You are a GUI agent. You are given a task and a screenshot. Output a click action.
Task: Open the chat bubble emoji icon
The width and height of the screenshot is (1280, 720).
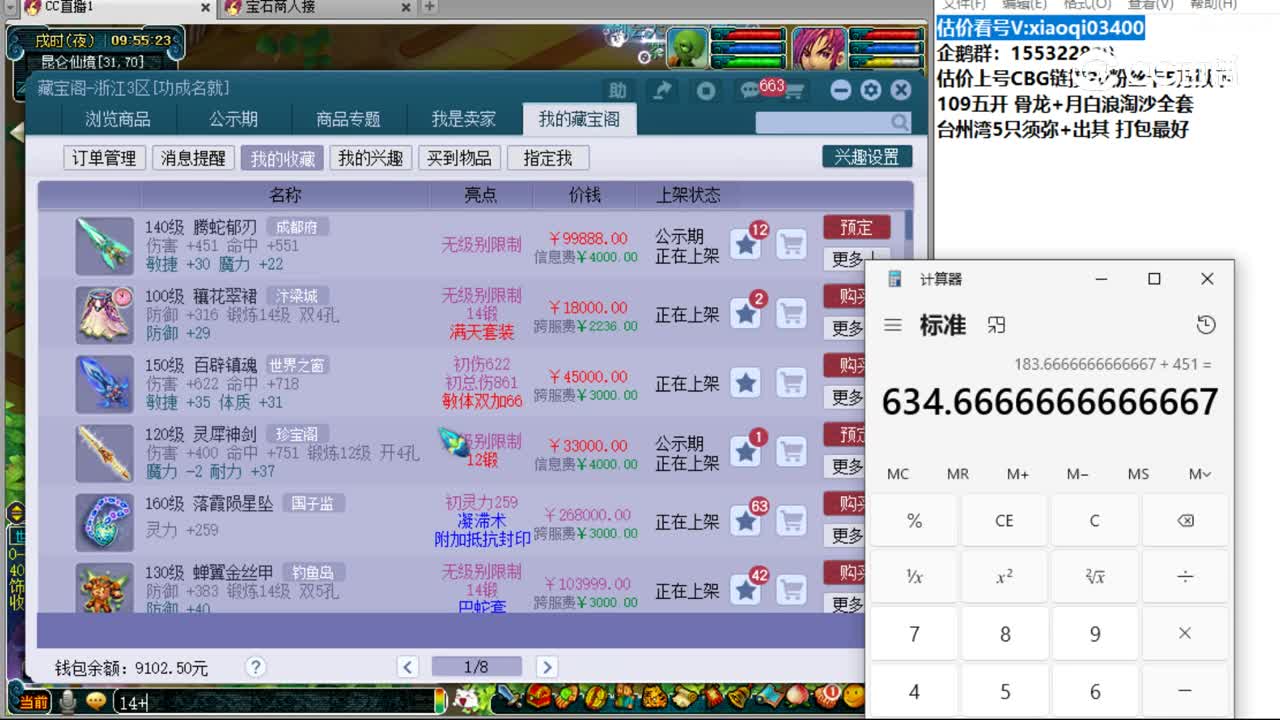pos(96,702)
